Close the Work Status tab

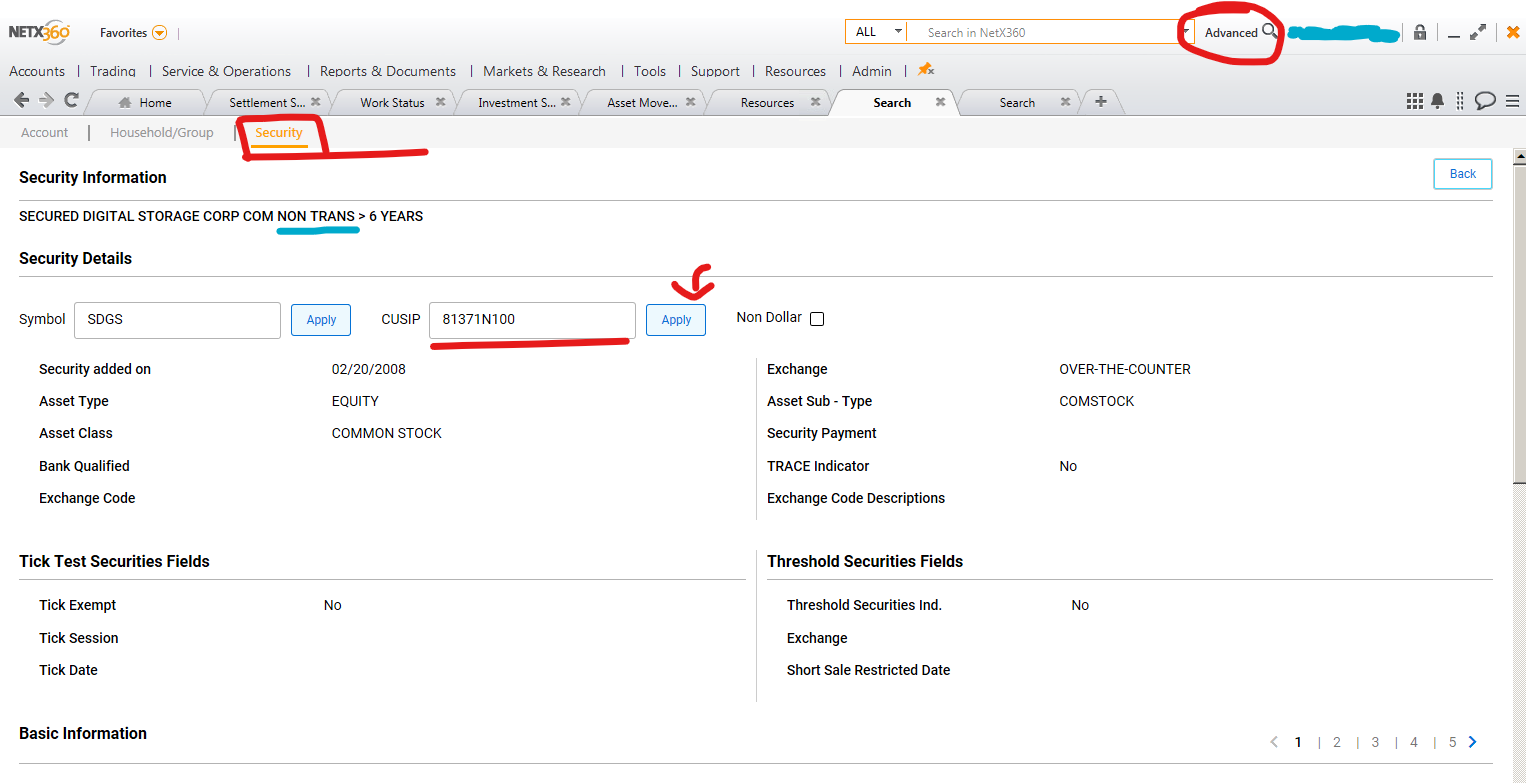click(441, 102)
